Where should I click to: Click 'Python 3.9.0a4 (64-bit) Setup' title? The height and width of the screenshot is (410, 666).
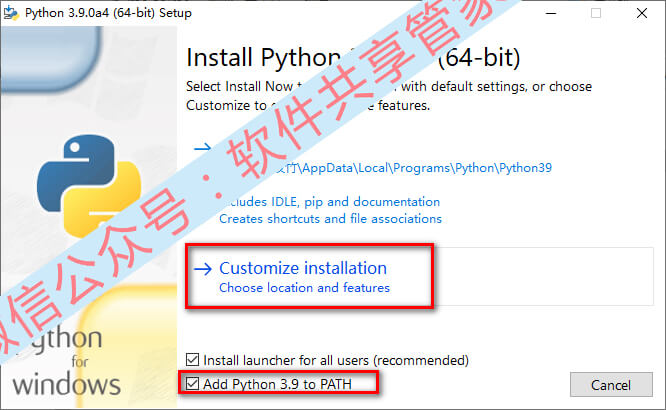pyautogui.click(x=108, y=13)
